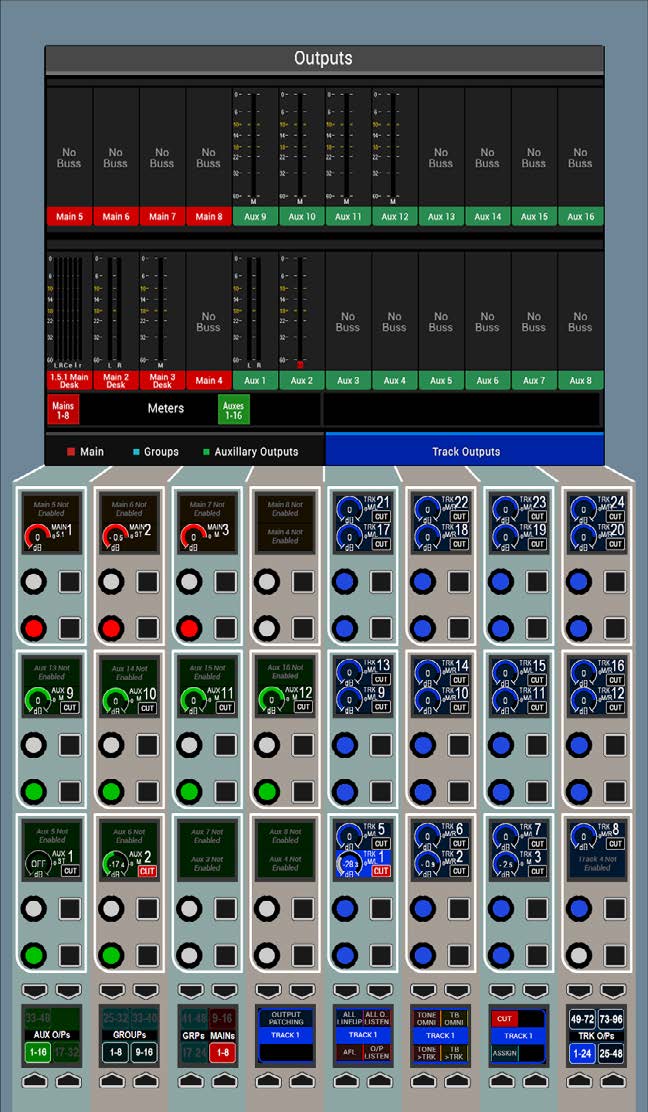This screenshot has height=1112, width=648.
Task: Click soft key directly above the 49-72 button
Action: pyautogui.click(x=580, y=990)
